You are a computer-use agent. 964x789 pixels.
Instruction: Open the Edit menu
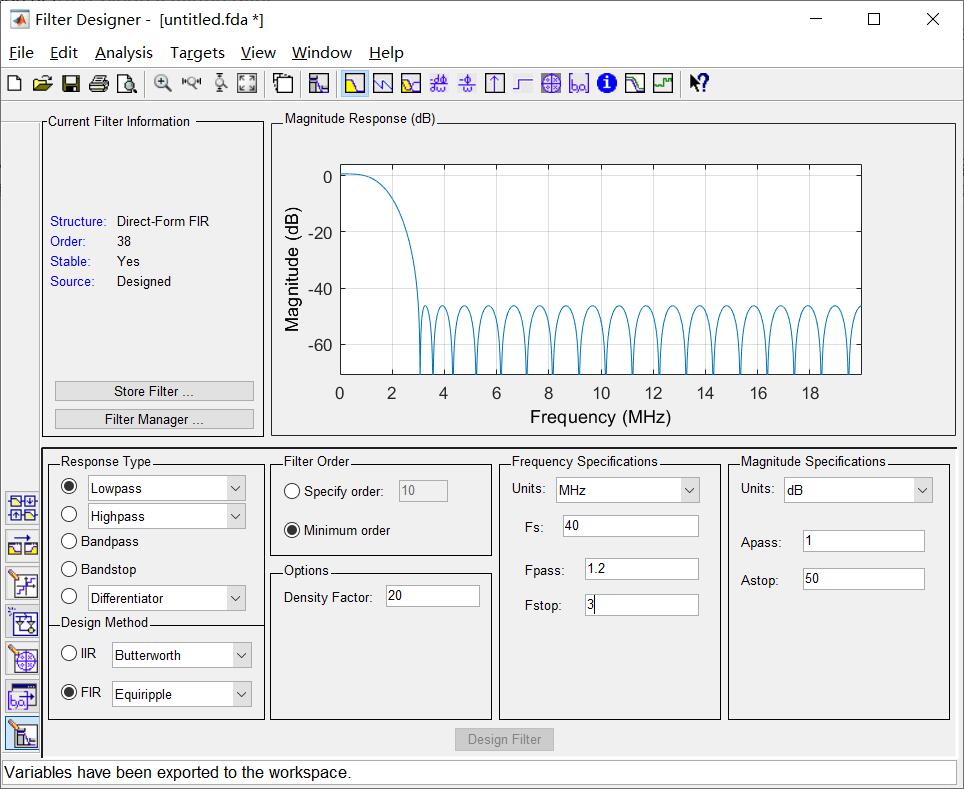click(64, 53)
